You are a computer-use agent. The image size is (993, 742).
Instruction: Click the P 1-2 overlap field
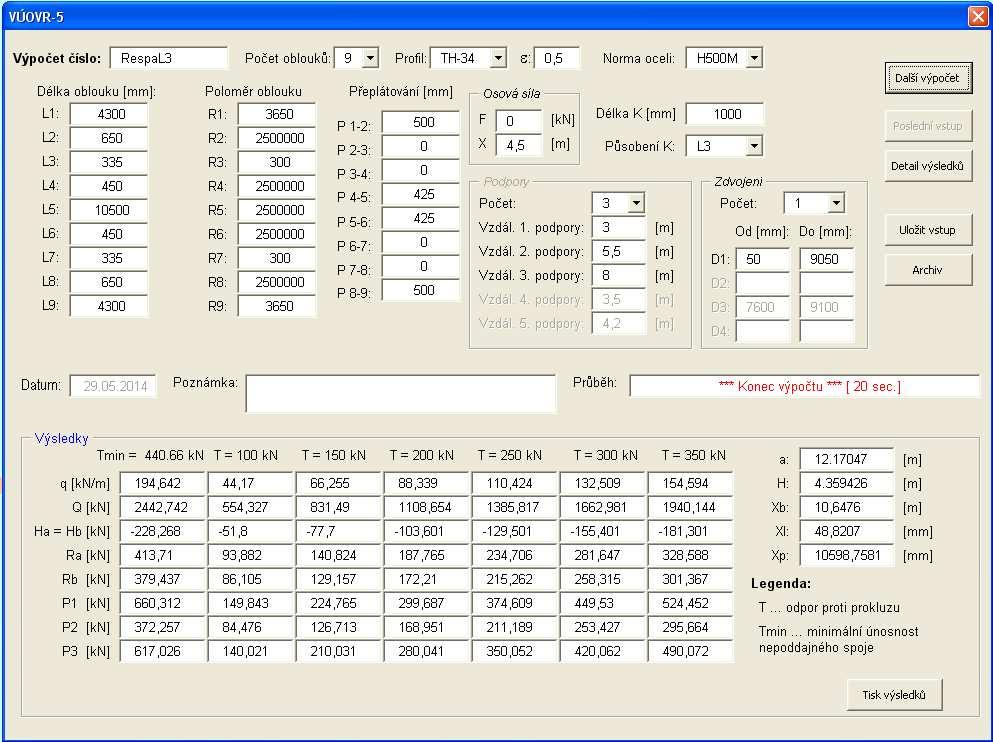coord(421,122)
